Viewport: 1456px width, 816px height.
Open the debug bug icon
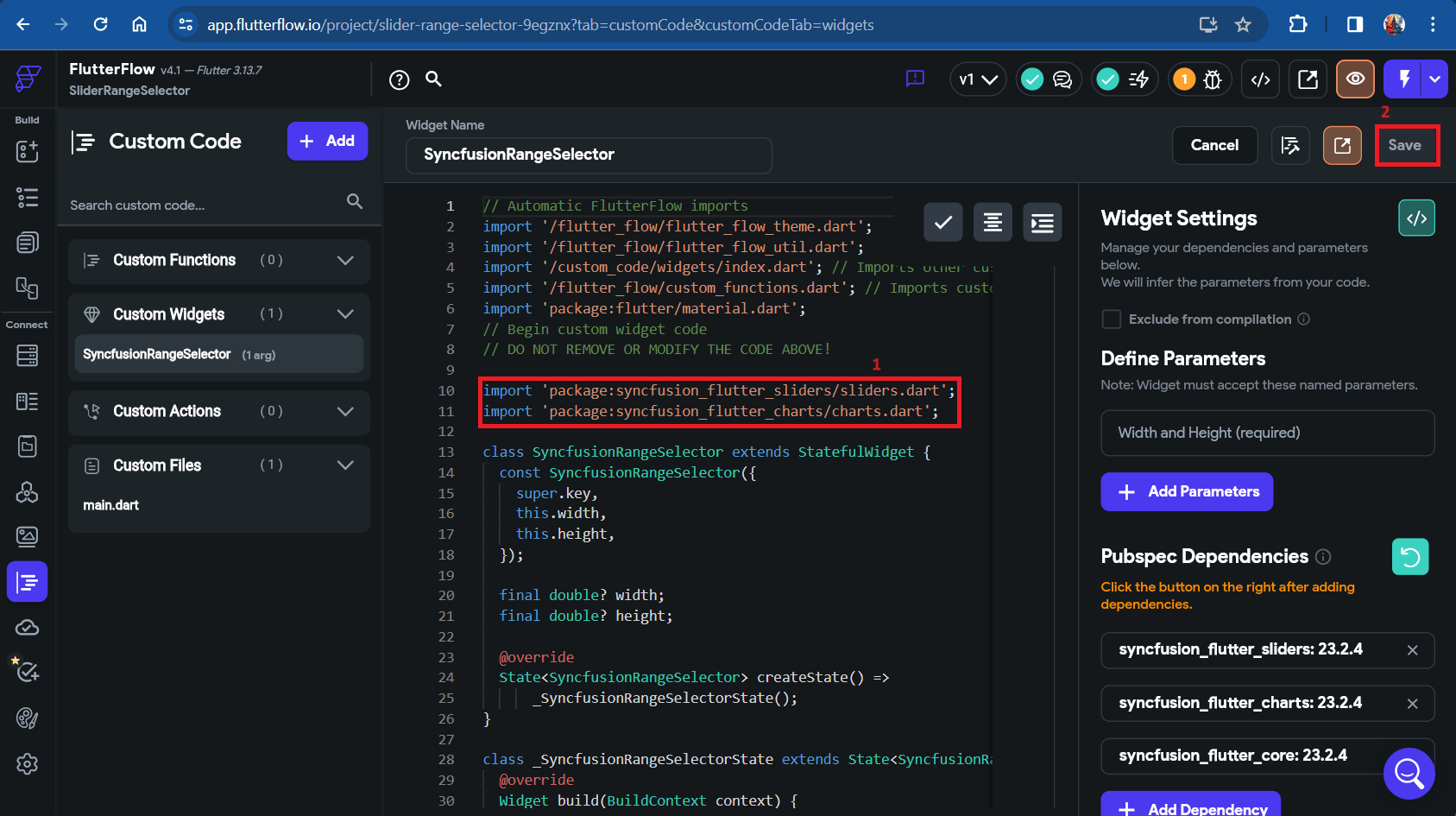1213,80
